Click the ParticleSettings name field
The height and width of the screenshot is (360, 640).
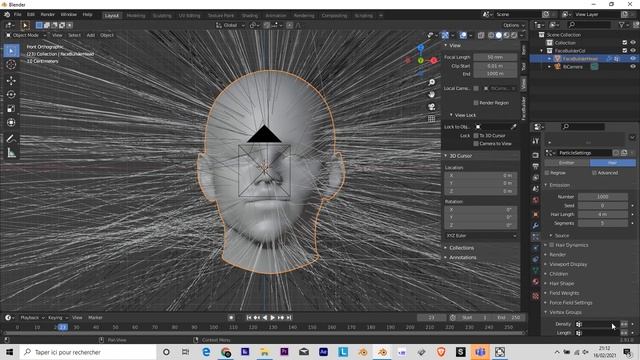pos(584,153)
